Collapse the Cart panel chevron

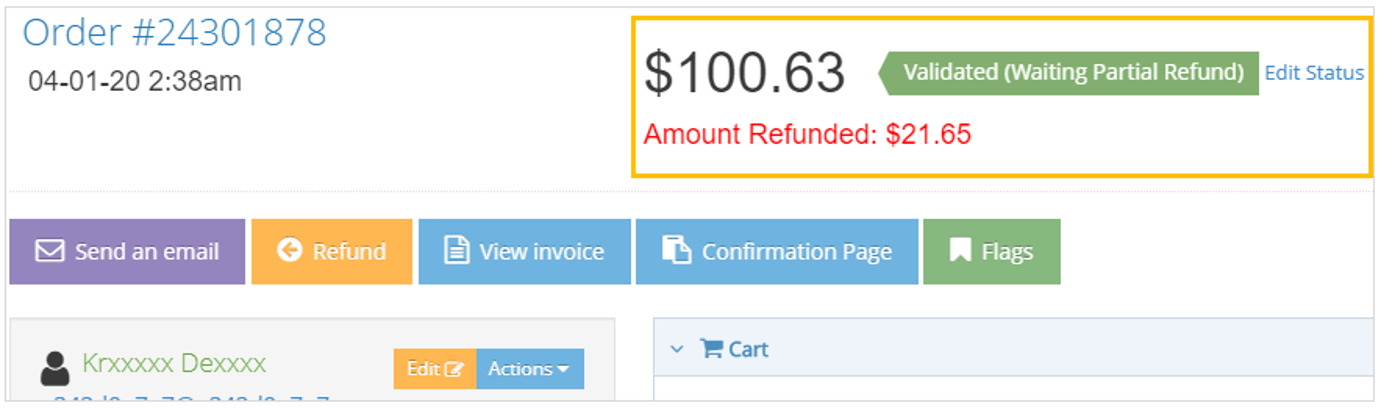677,349
